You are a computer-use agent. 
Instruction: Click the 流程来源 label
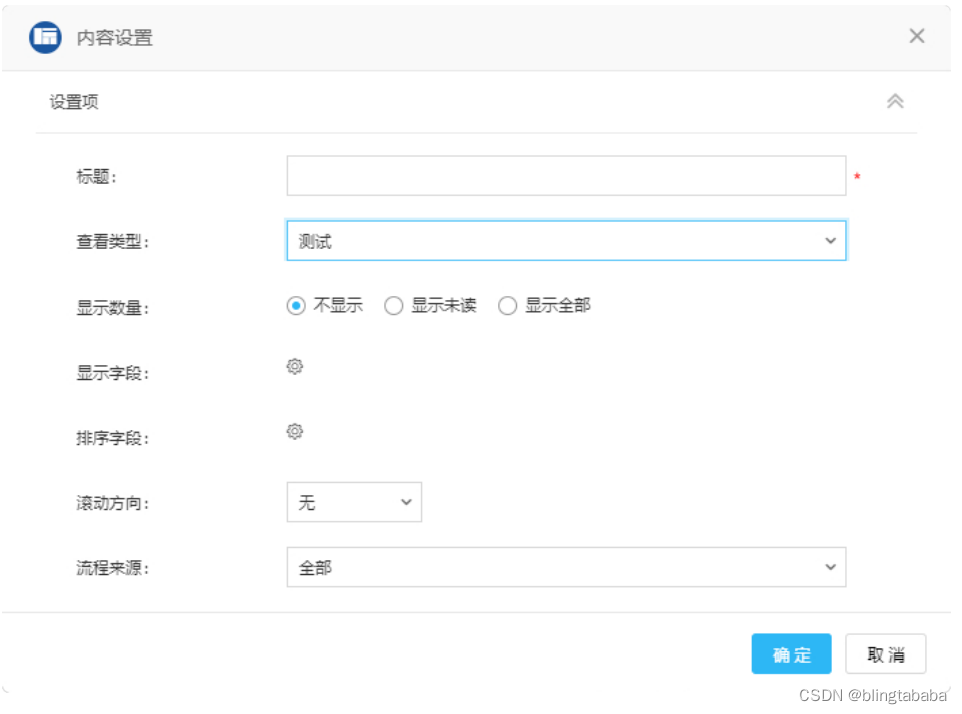tap(113, 568)
